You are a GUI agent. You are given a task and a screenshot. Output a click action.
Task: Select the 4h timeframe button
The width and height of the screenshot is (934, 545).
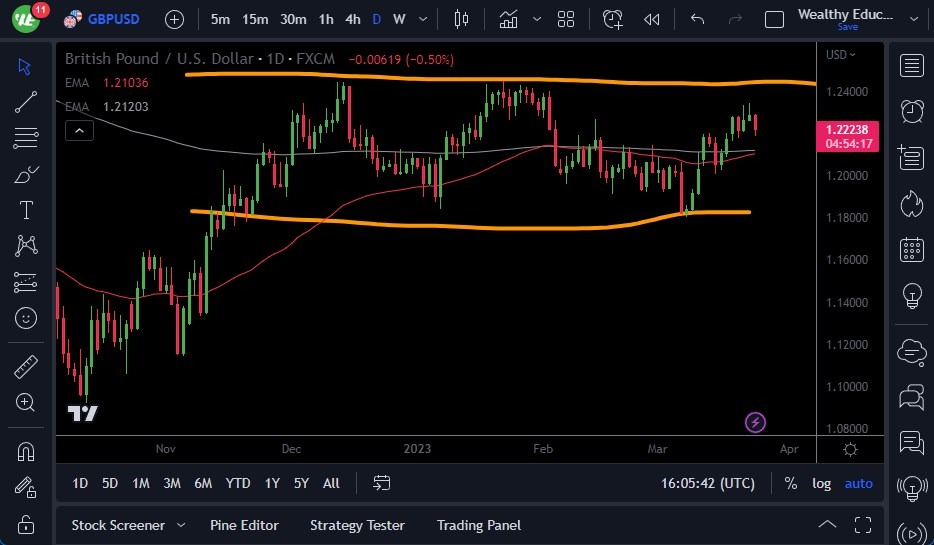coord(353,19)
